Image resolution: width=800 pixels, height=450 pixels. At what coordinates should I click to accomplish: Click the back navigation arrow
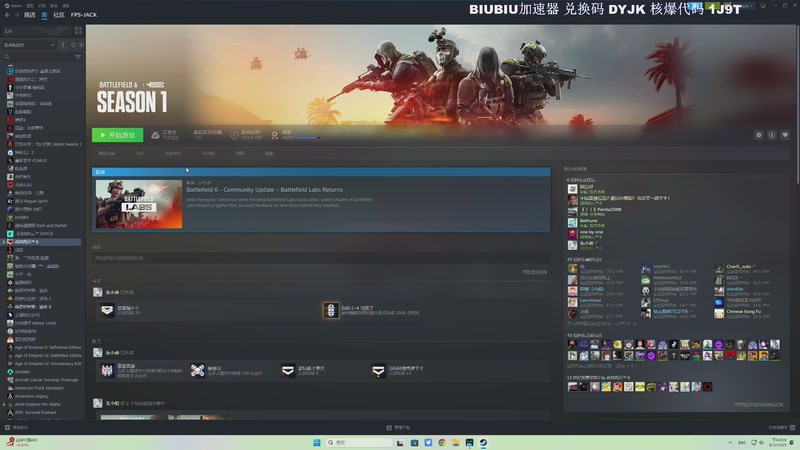7,15
